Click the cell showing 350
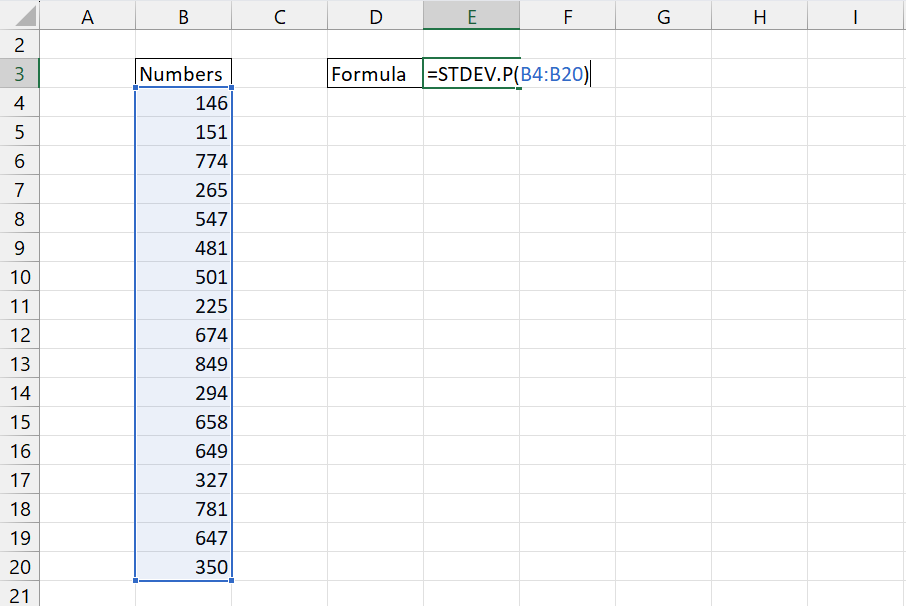This screenshot has height=606, width=906. (183, 567)
